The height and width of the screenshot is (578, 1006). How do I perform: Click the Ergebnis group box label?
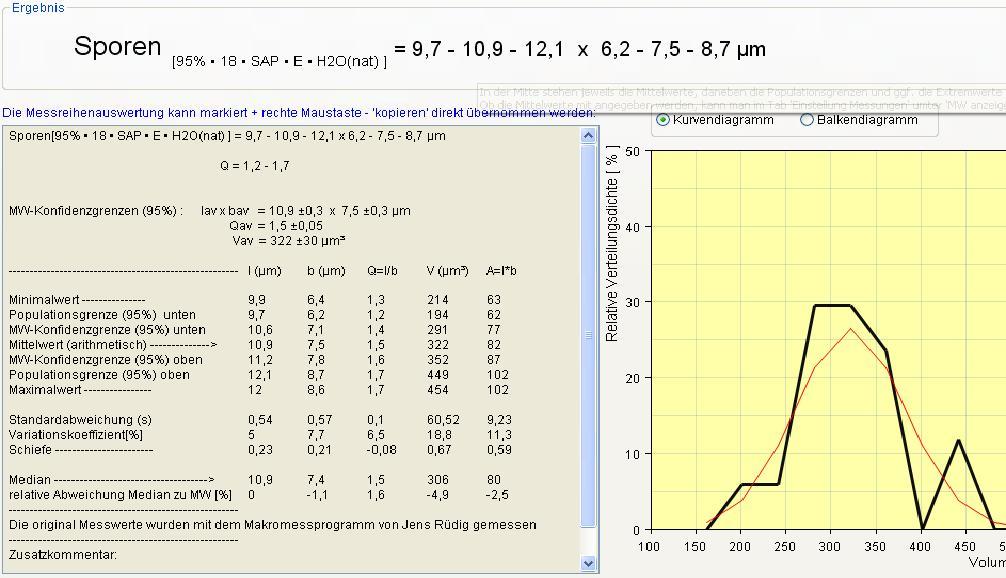tap(38, 8)
